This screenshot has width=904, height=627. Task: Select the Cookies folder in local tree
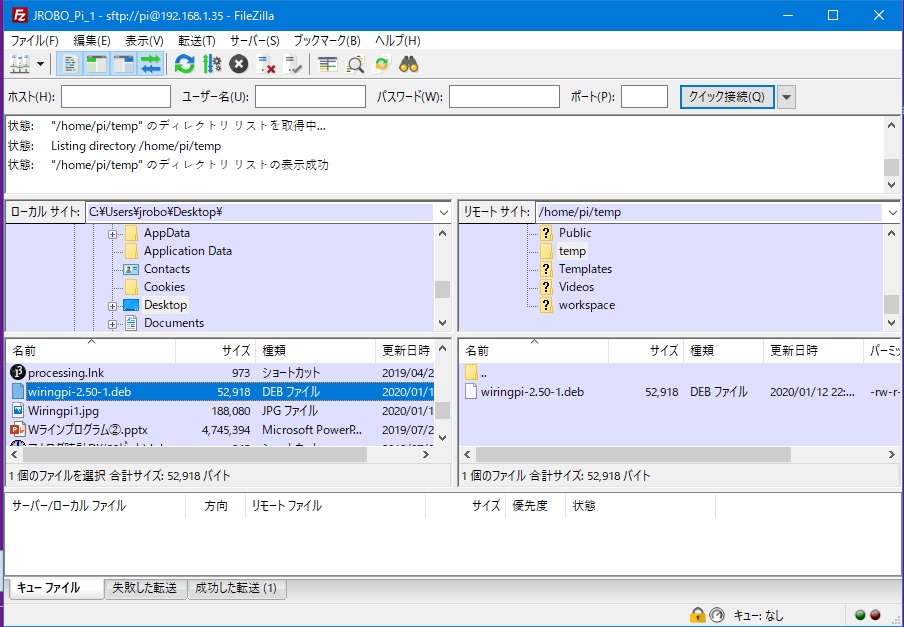[164, 287]
